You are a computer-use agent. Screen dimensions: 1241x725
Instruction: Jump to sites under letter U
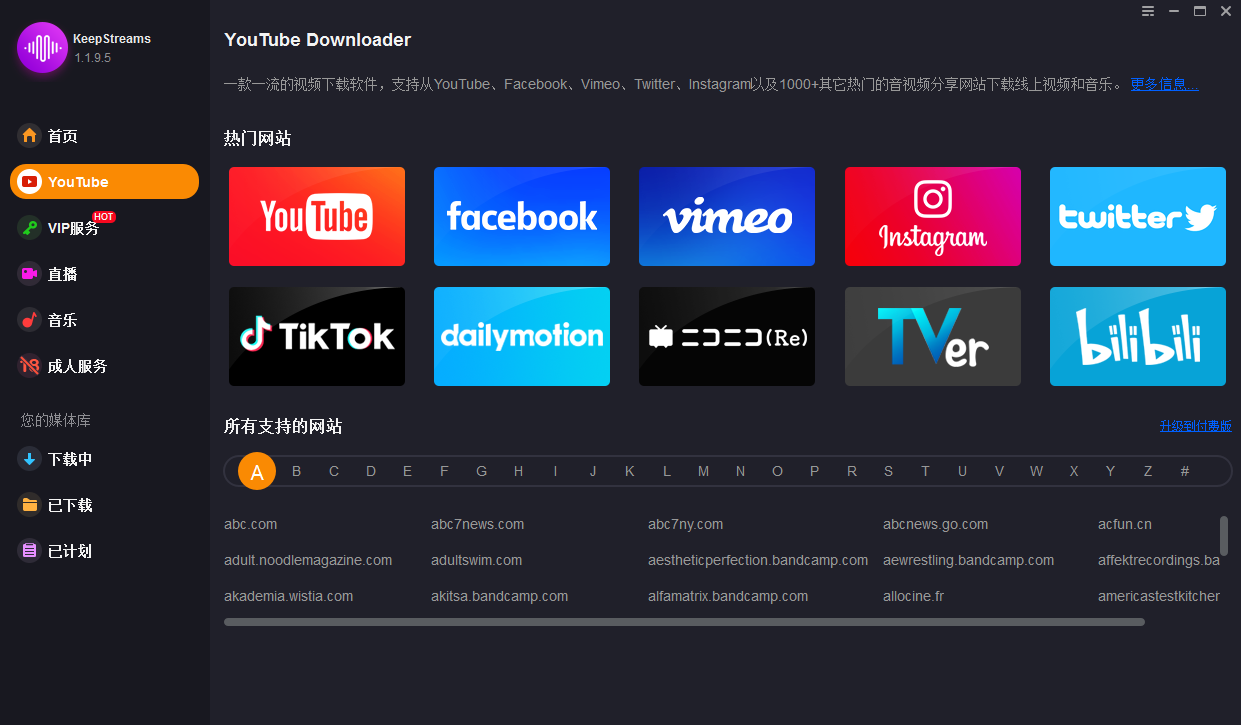tap(962, 471)
